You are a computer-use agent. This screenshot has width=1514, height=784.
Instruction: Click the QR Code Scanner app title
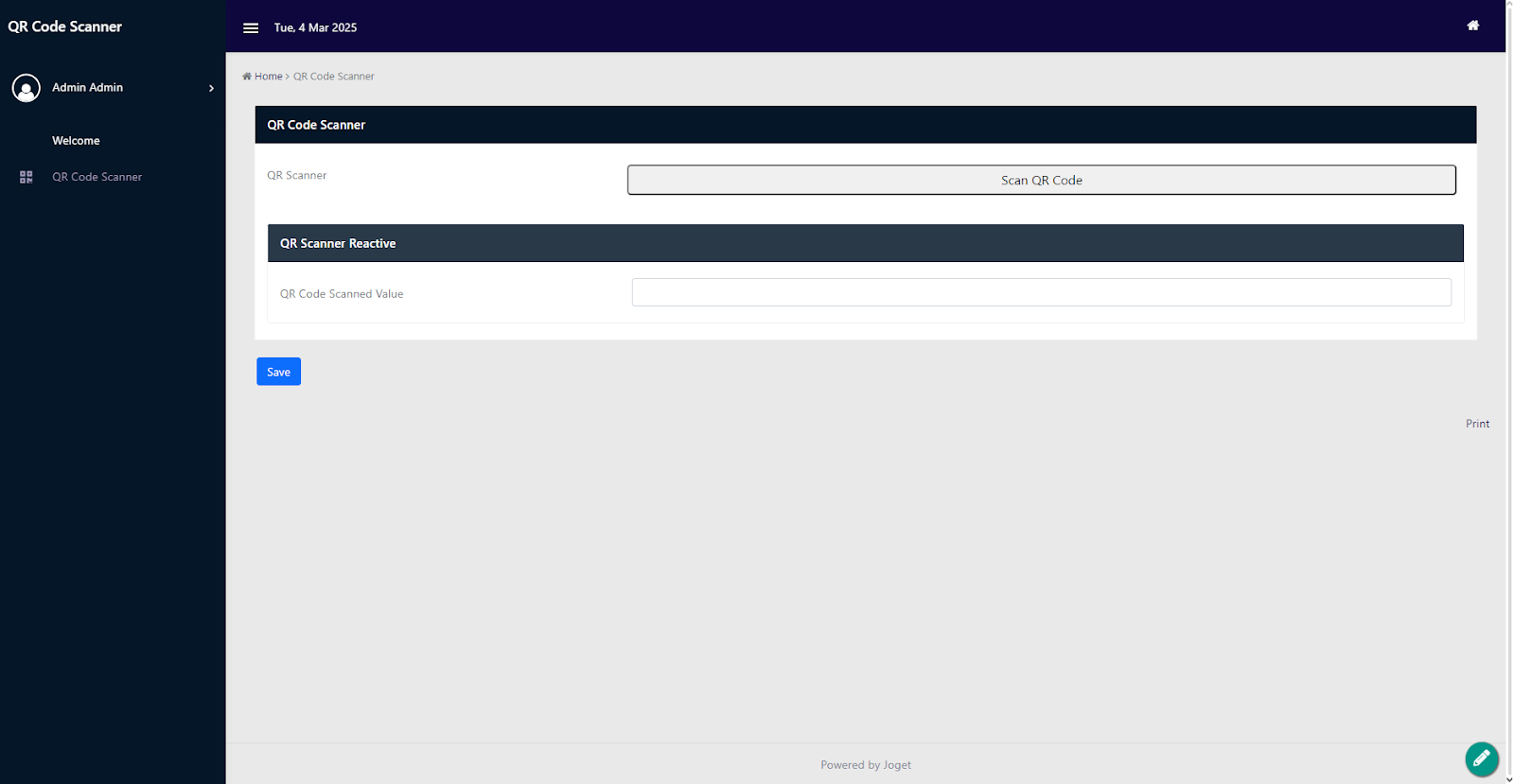pos(65,26)
